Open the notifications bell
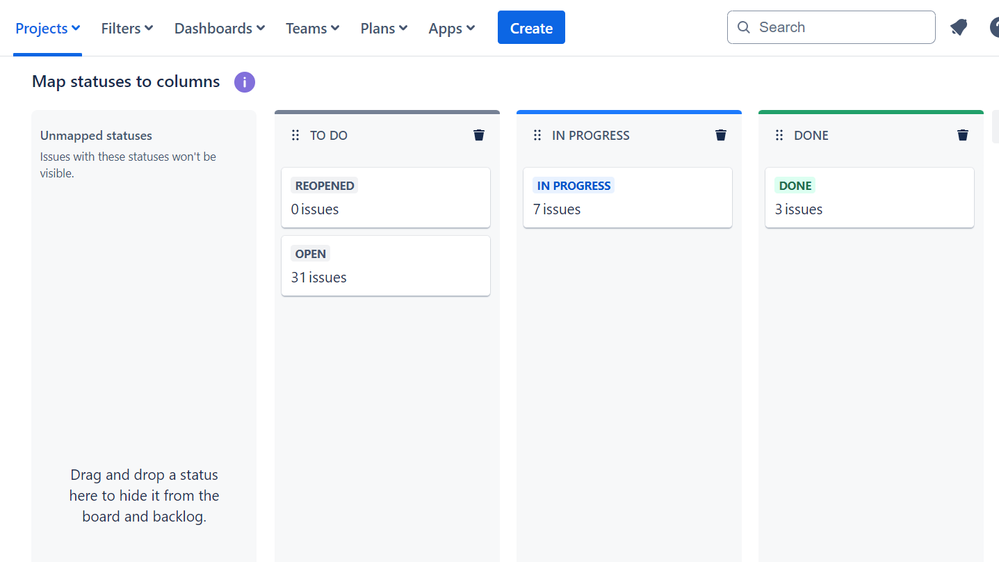999x562 pixels. click(x=959, y=27)
